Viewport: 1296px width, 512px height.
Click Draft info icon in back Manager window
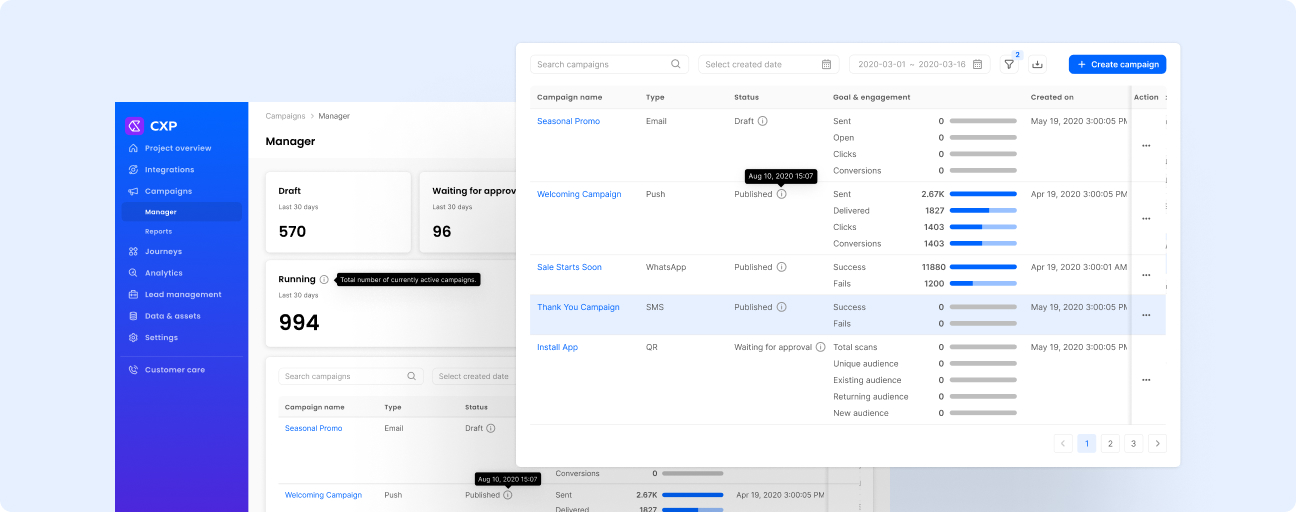[x=490, y=428]
